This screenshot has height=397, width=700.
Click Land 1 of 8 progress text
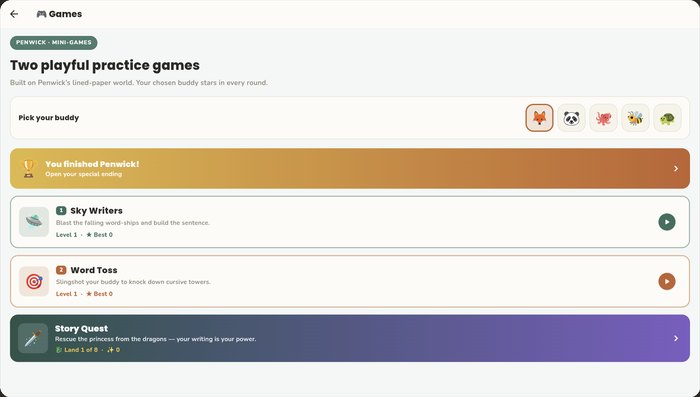tap(76, 350)
